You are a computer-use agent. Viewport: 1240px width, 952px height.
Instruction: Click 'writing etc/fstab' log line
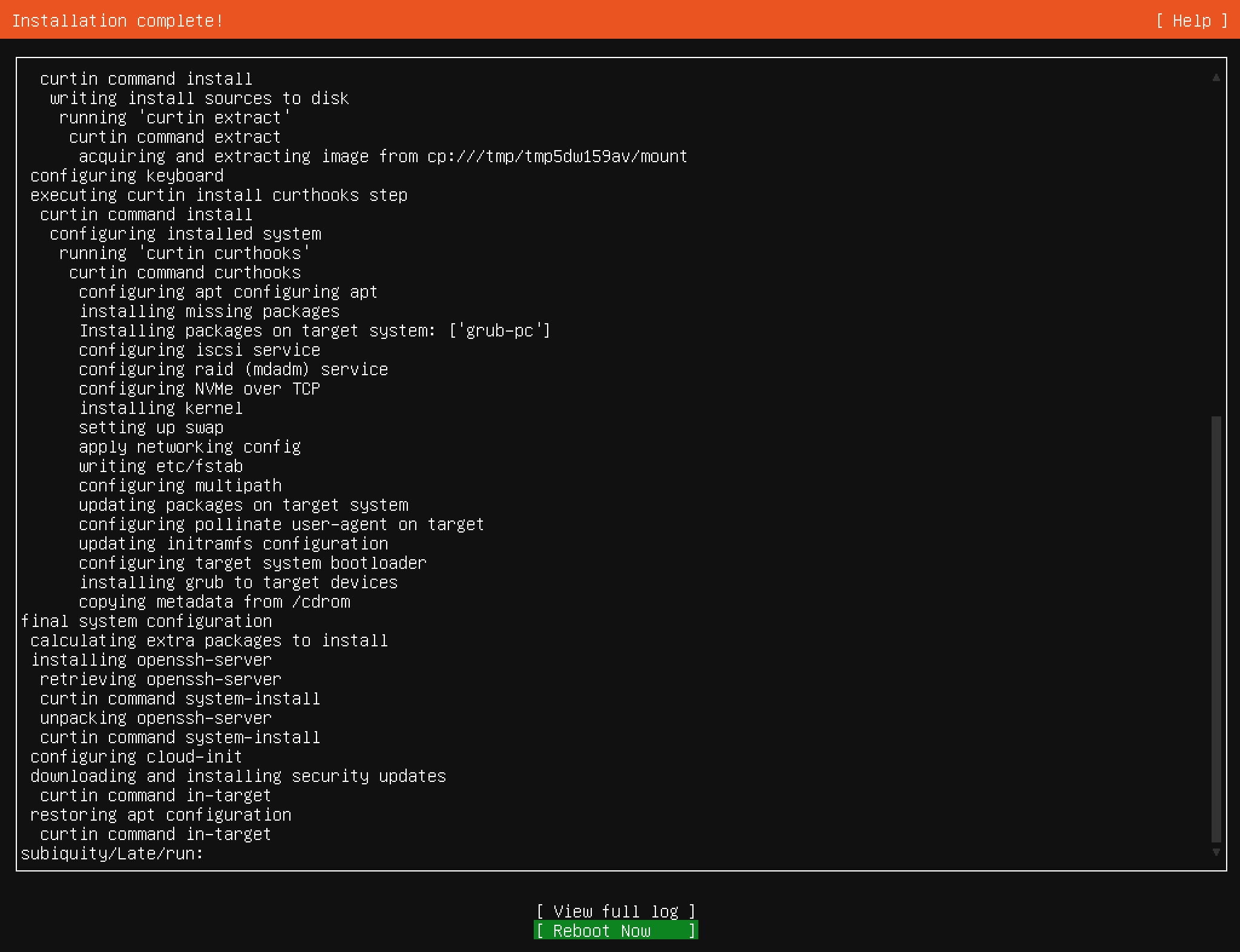[161, 466]
